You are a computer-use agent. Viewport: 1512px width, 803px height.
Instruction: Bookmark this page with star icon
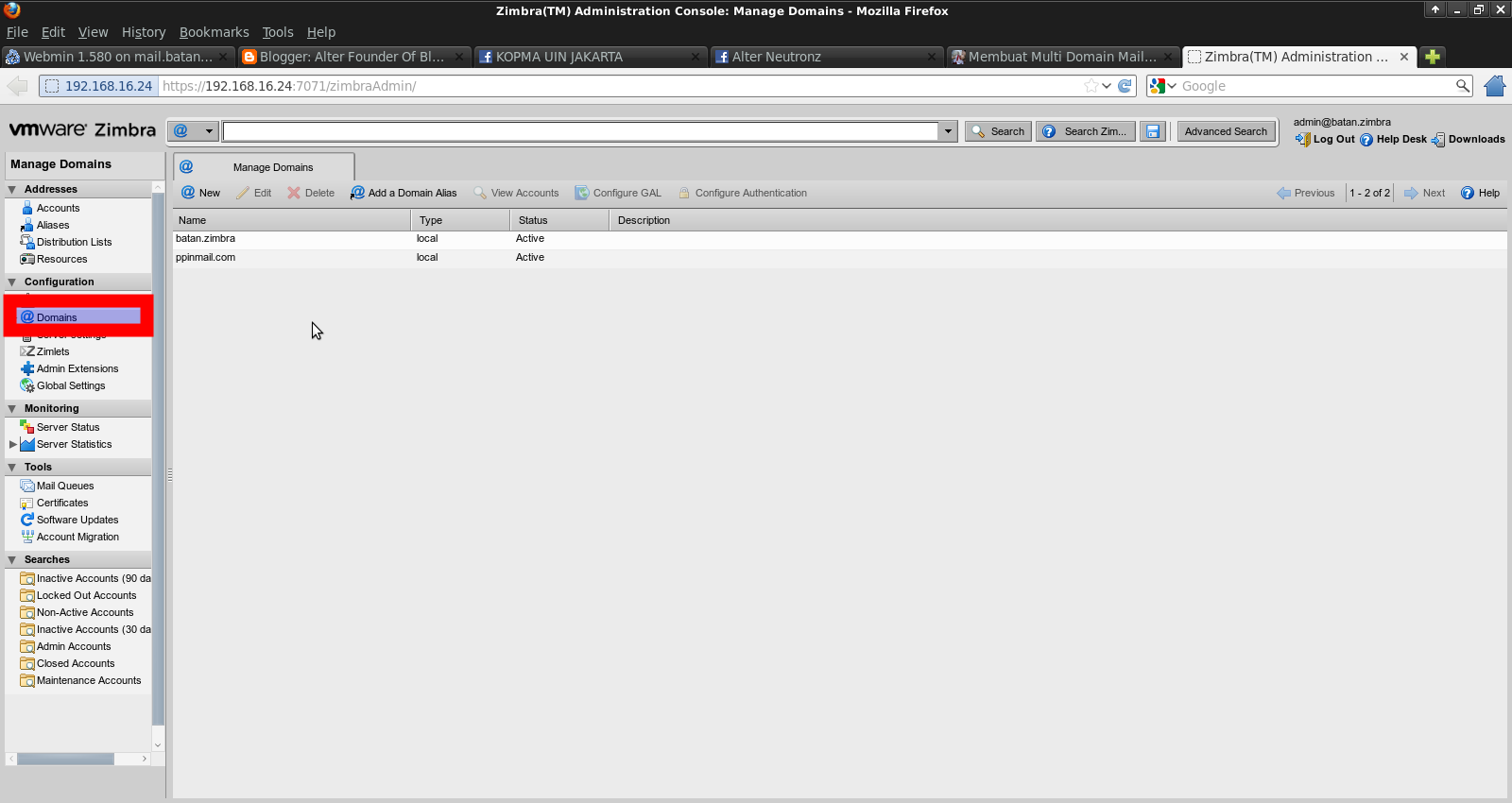1091,86
